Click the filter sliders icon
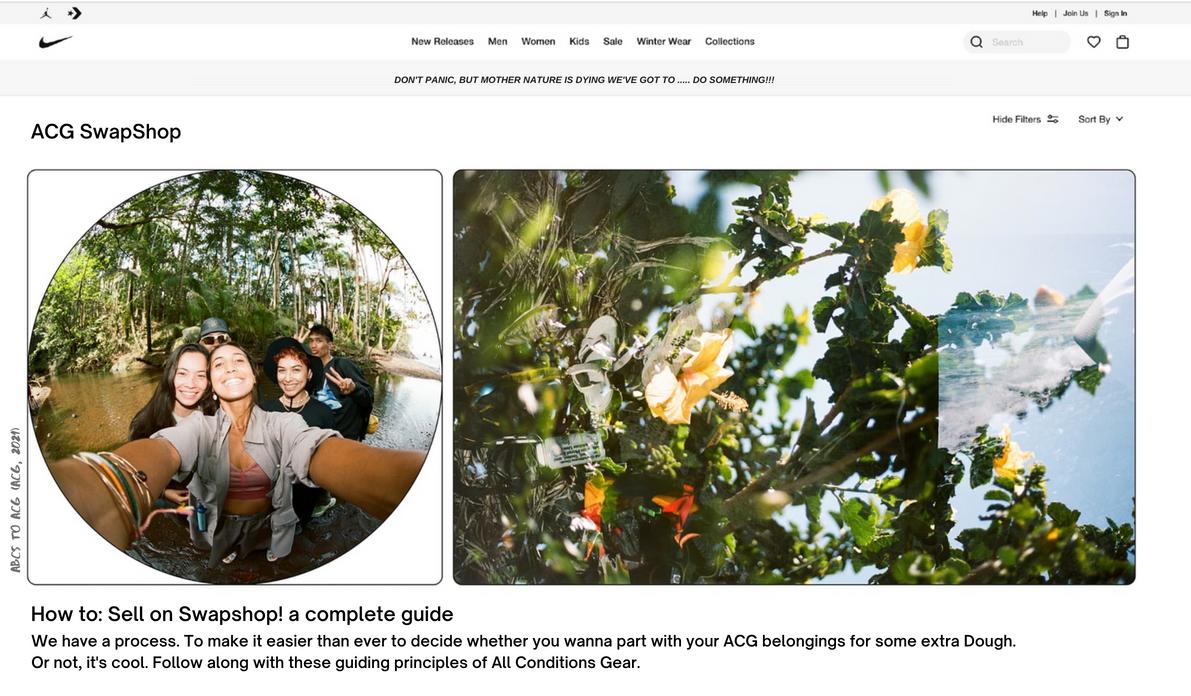The width and height of the screenshot is (1191, 696). (x=1053, y=119)
